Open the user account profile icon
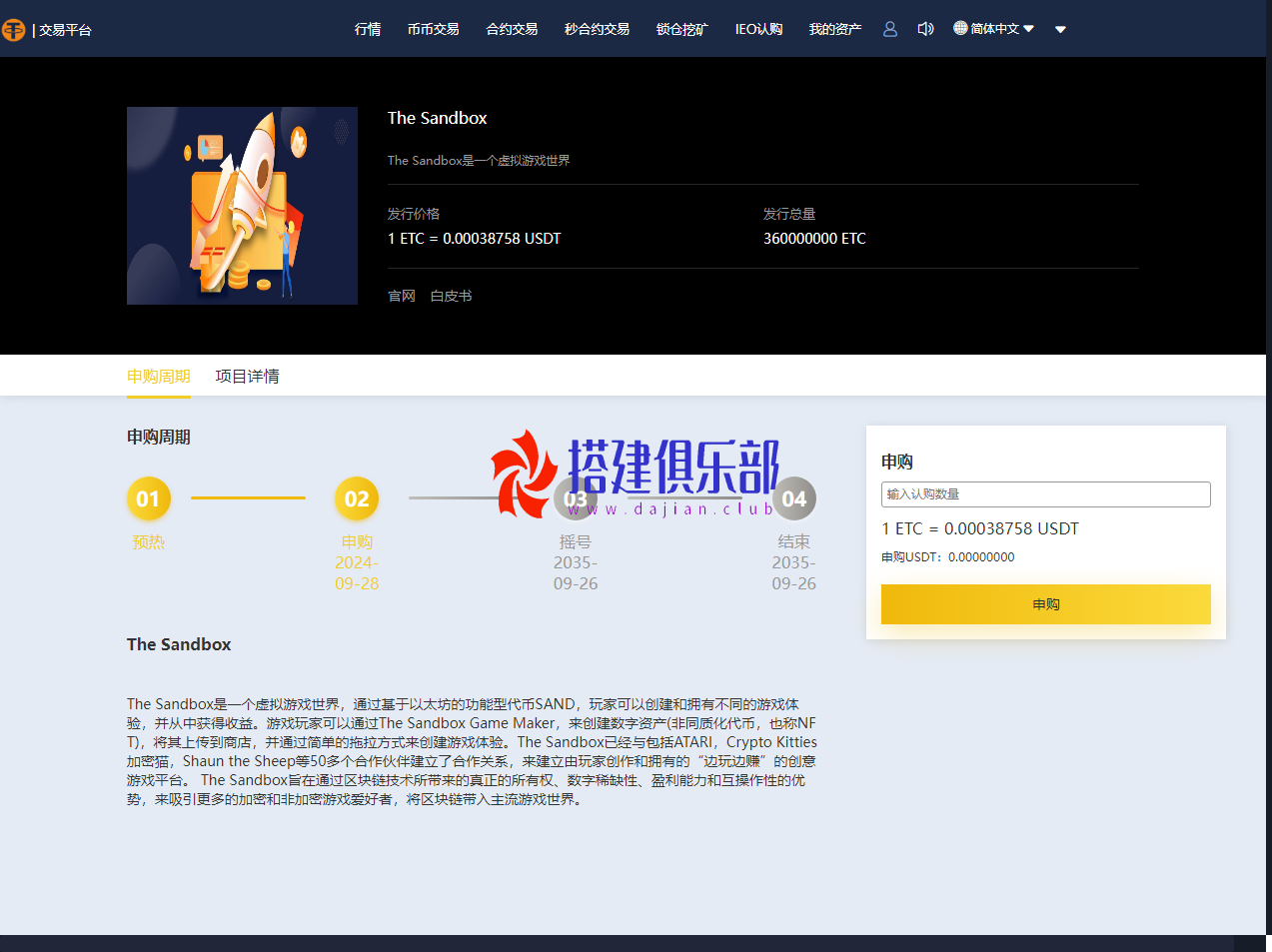Screen dimensions: 1272x952 [890, 29]
